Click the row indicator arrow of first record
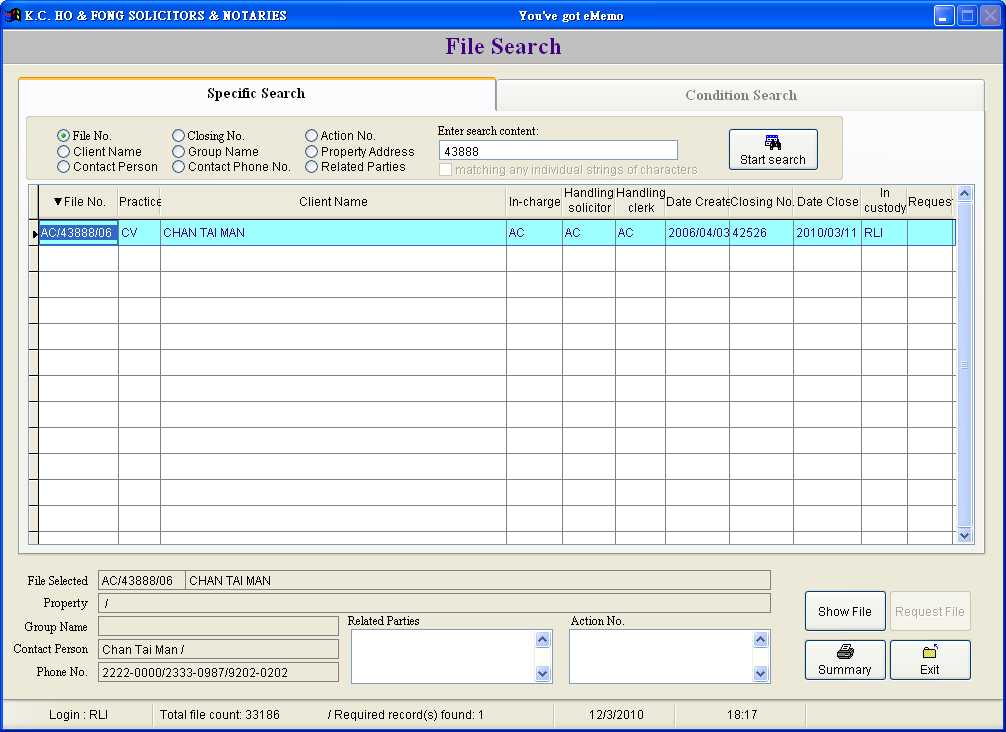 34,234
